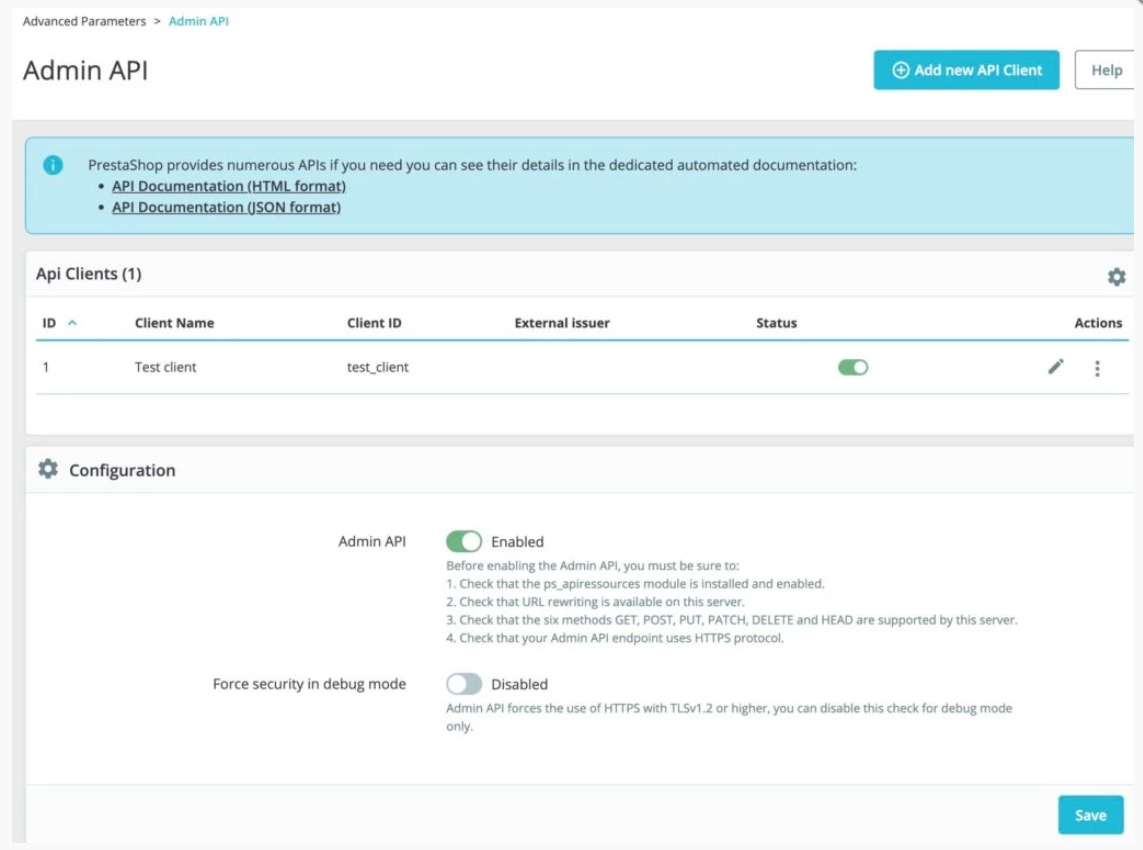Click the Save button
The width and height of the screenshot is (1143, 850).
[1091, 815]
